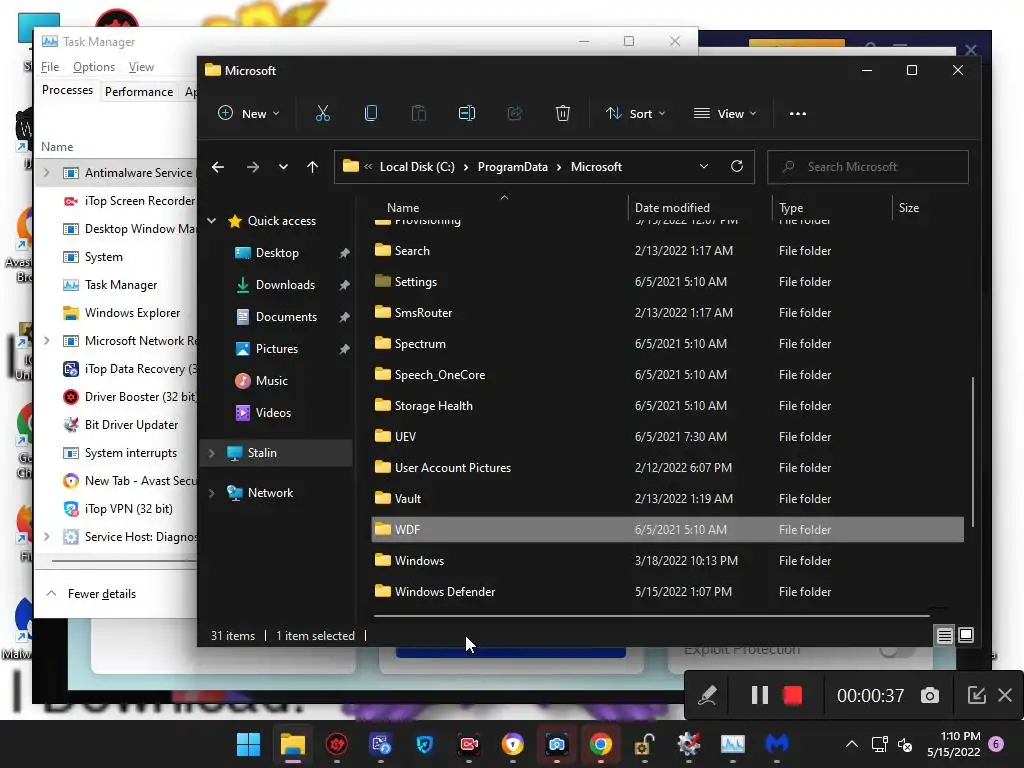Expand Microsoft Network process in Task Manager
This screenshot has height=768, width=1024.
46,340
